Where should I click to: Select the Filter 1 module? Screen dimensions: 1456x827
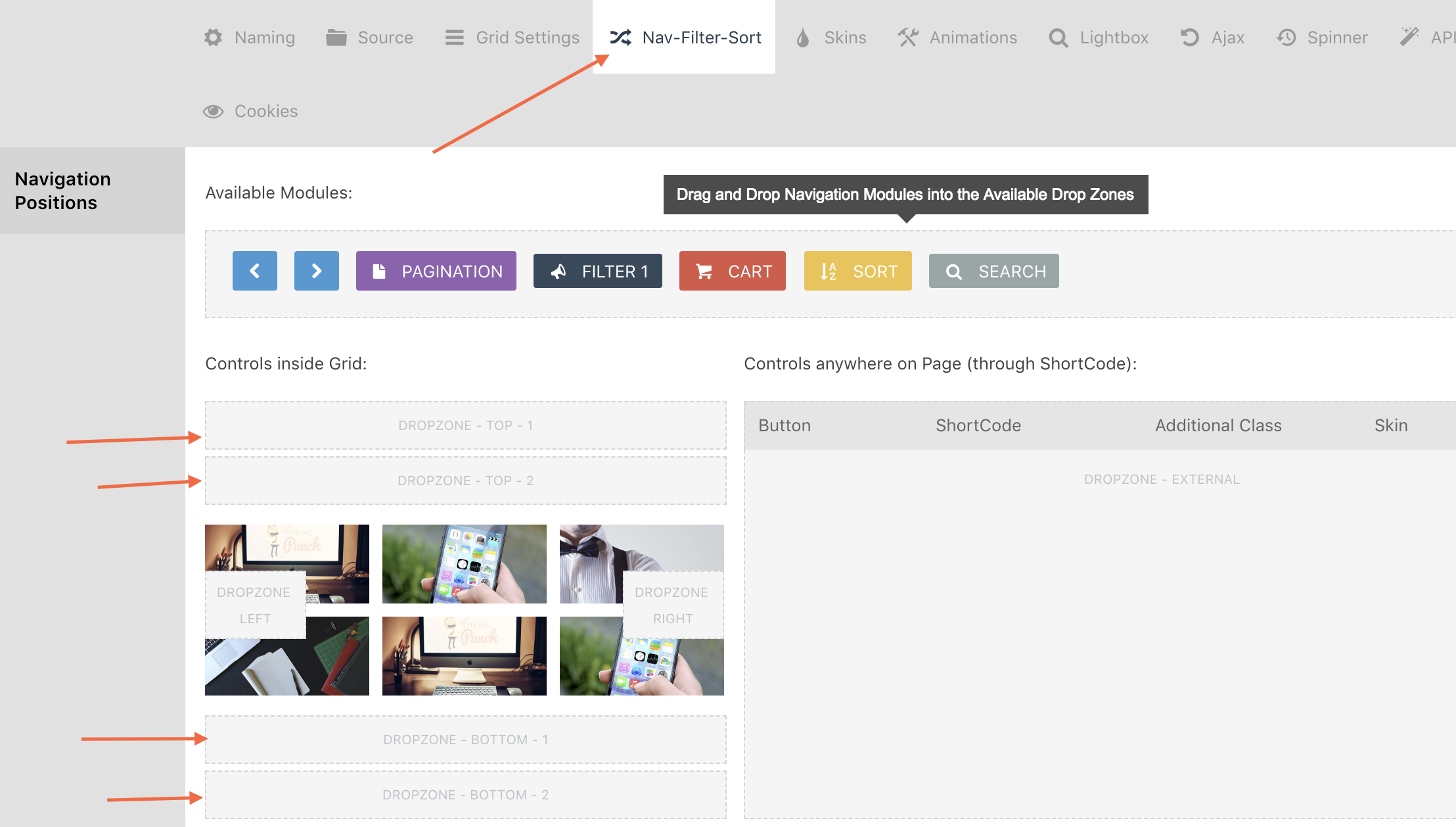coord(597,271)
